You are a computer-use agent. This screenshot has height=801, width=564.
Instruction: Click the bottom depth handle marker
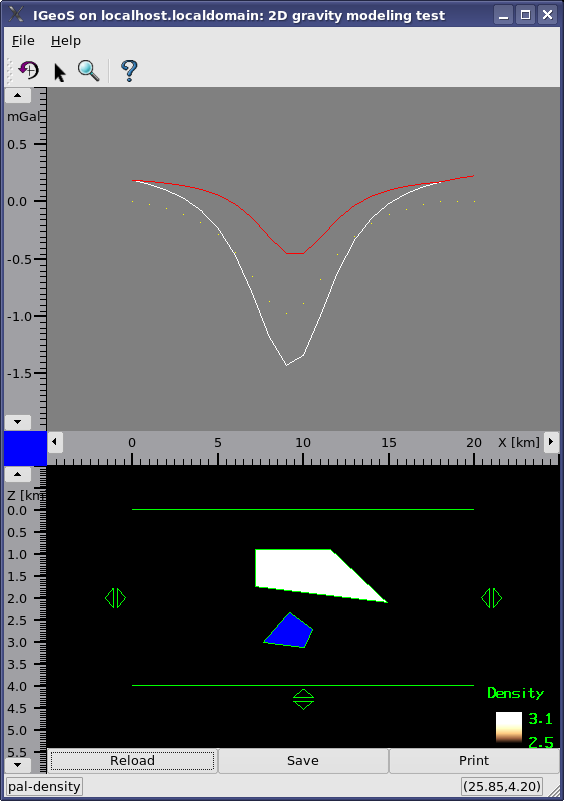click(303, 699)
